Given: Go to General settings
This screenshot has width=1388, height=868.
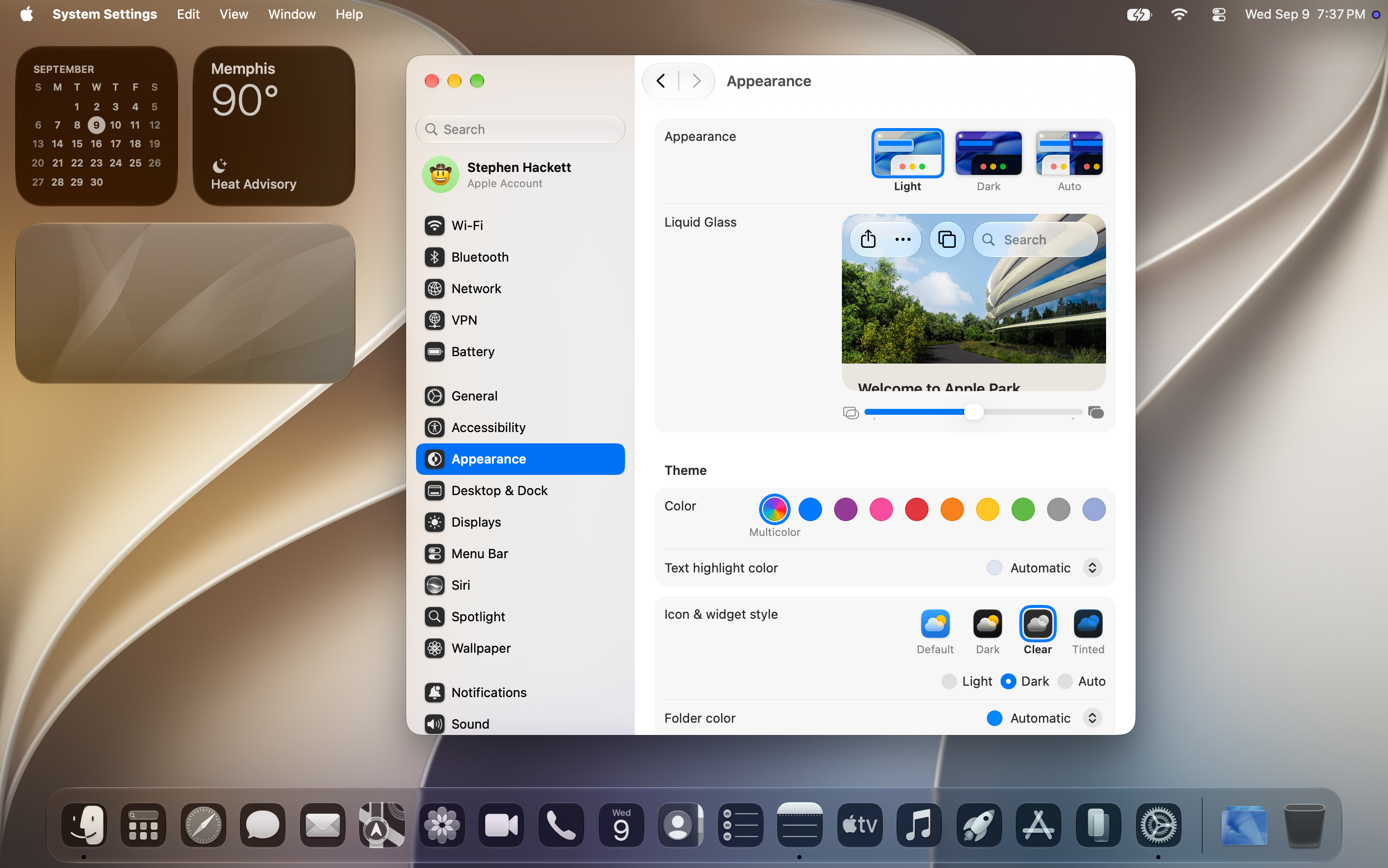Looking at the screenshot, I should [520, 396].
